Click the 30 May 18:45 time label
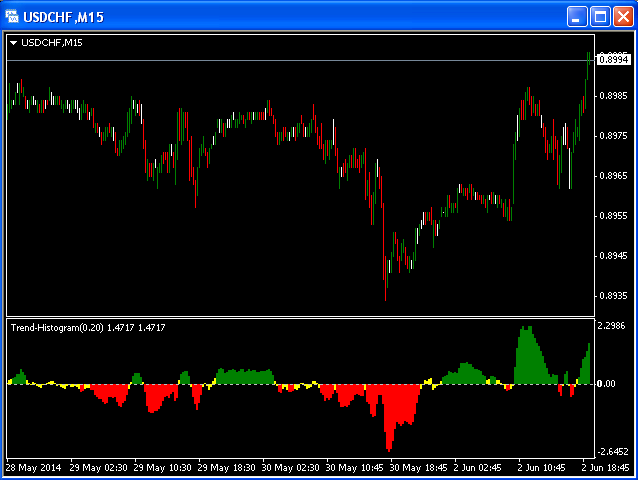The width and height of the screenshot is (640, 480). tap(418, 468)
